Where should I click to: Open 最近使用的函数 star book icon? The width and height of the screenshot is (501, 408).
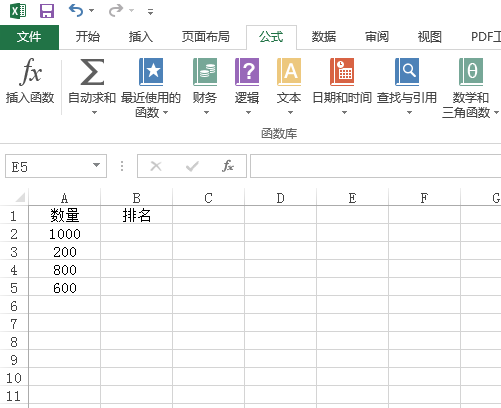pos(151,72)
